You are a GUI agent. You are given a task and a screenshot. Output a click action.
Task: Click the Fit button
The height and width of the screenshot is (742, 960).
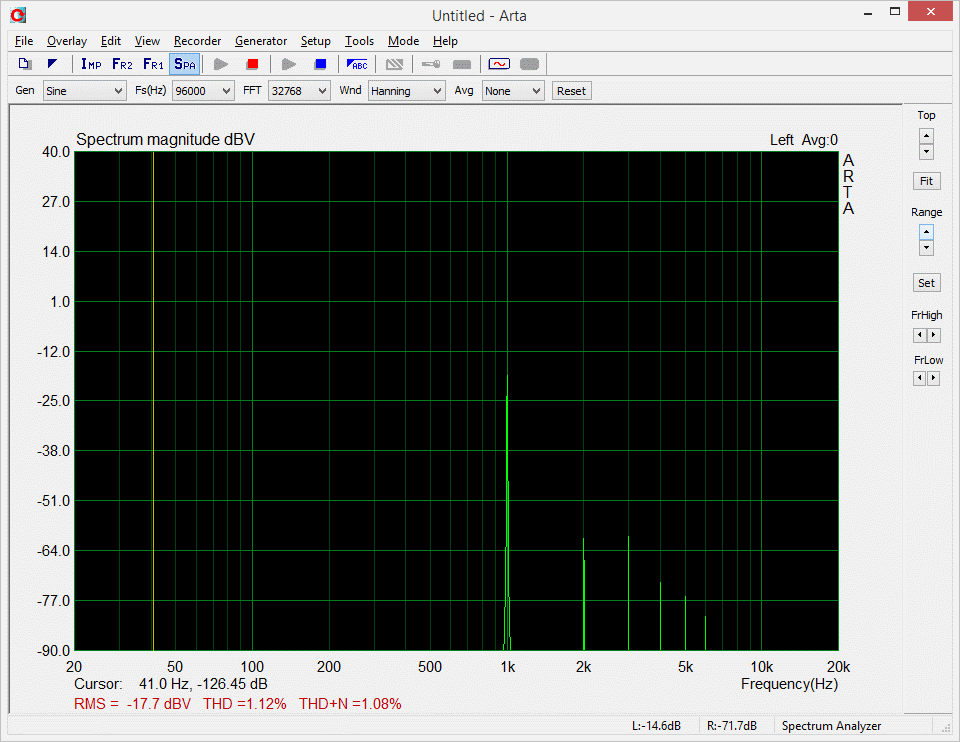tap(926, 181)
